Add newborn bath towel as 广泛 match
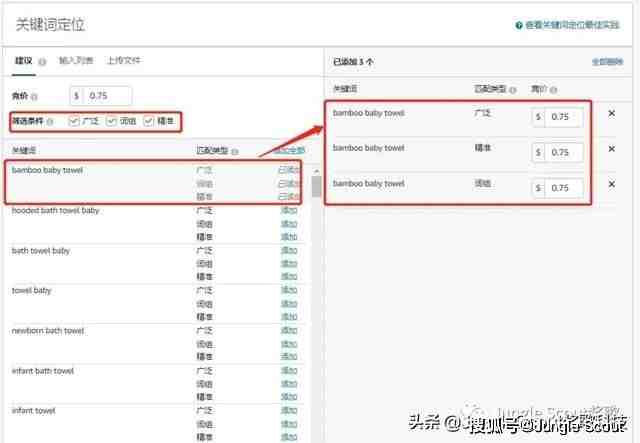Viewport: 640px width, 443px height. [x=289, y=331]
